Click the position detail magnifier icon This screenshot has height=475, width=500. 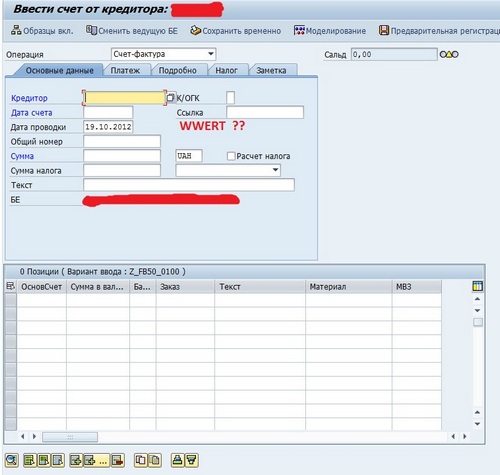(12, 460)
